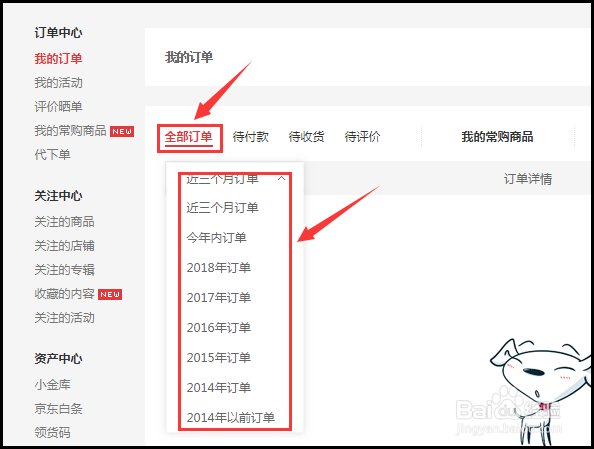Image resolution: width=594 pixels, height=449 pixels.
Task: Click 订单详情 column header
Action: 528,178
